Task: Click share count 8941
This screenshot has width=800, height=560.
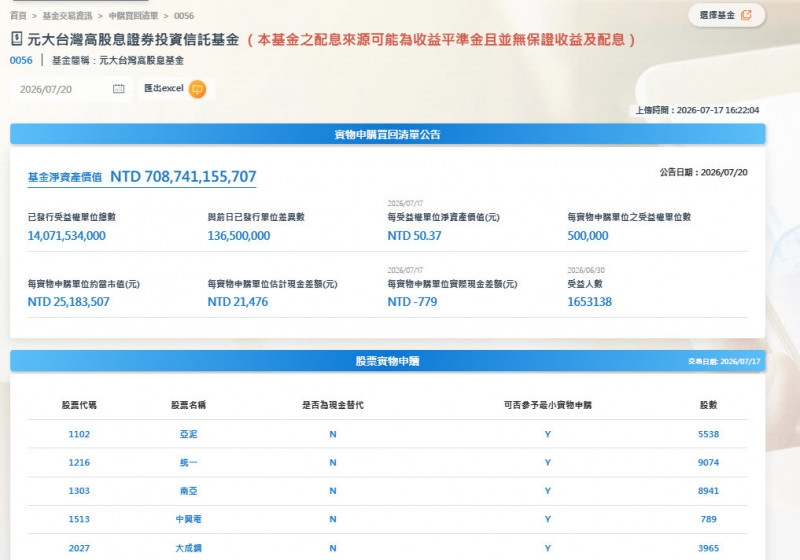Action: coord(708,491)
